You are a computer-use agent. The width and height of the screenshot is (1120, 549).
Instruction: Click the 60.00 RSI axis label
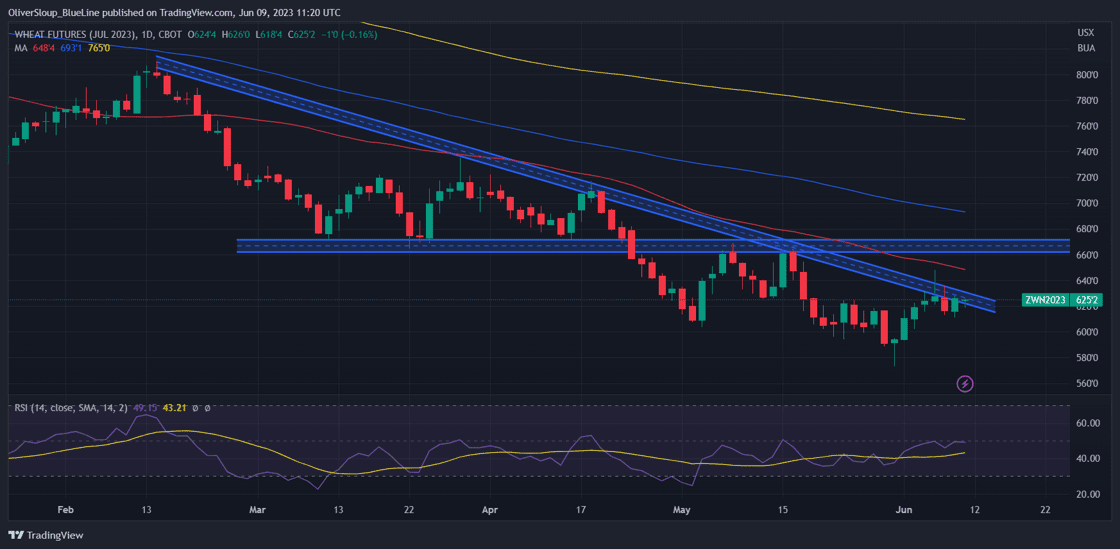click(x=1088, y=423)
